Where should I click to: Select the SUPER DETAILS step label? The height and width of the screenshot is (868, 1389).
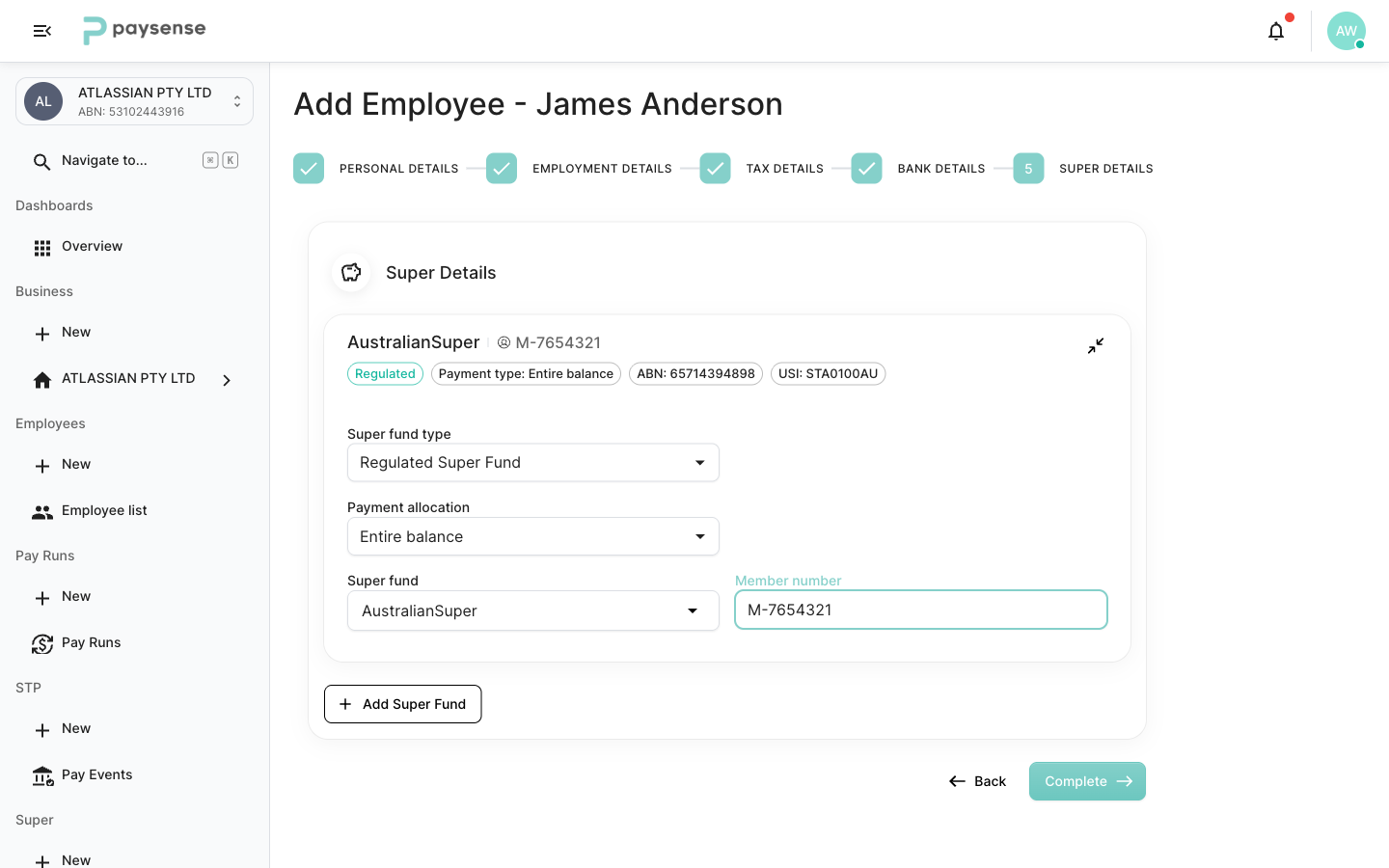[x=1106, y=169]
